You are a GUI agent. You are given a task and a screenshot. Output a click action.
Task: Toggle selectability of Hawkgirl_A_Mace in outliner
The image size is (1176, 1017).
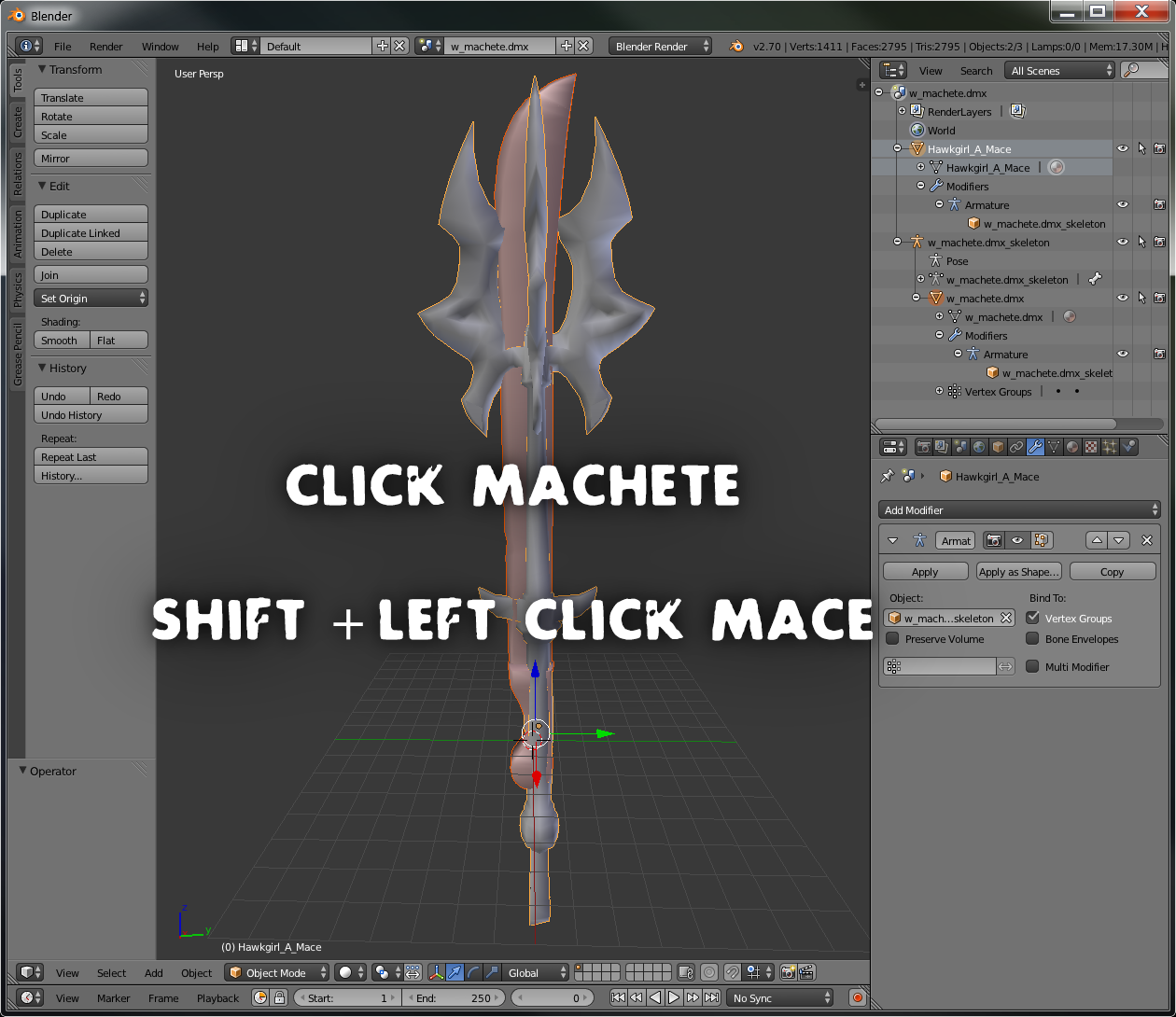(x=1141, y=148)
